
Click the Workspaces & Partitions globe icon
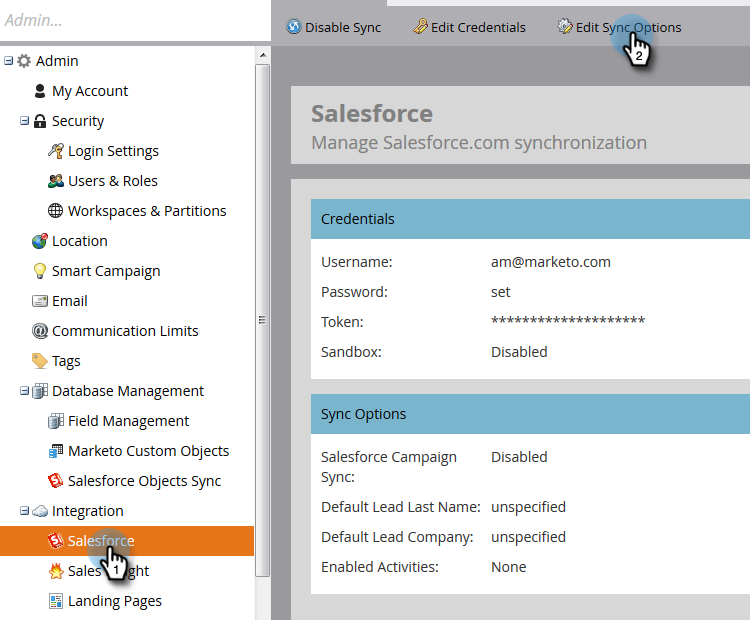click(55, 210)
